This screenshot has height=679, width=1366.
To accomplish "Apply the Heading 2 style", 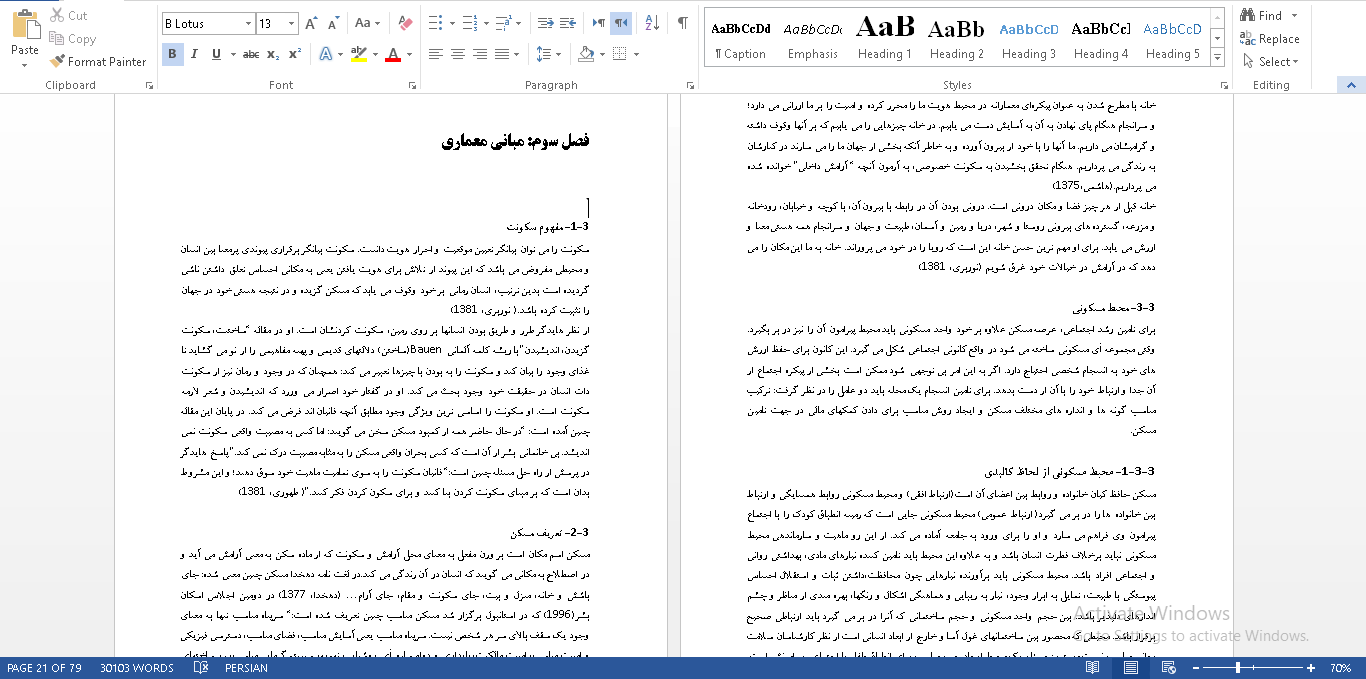I will pos(957,40).
